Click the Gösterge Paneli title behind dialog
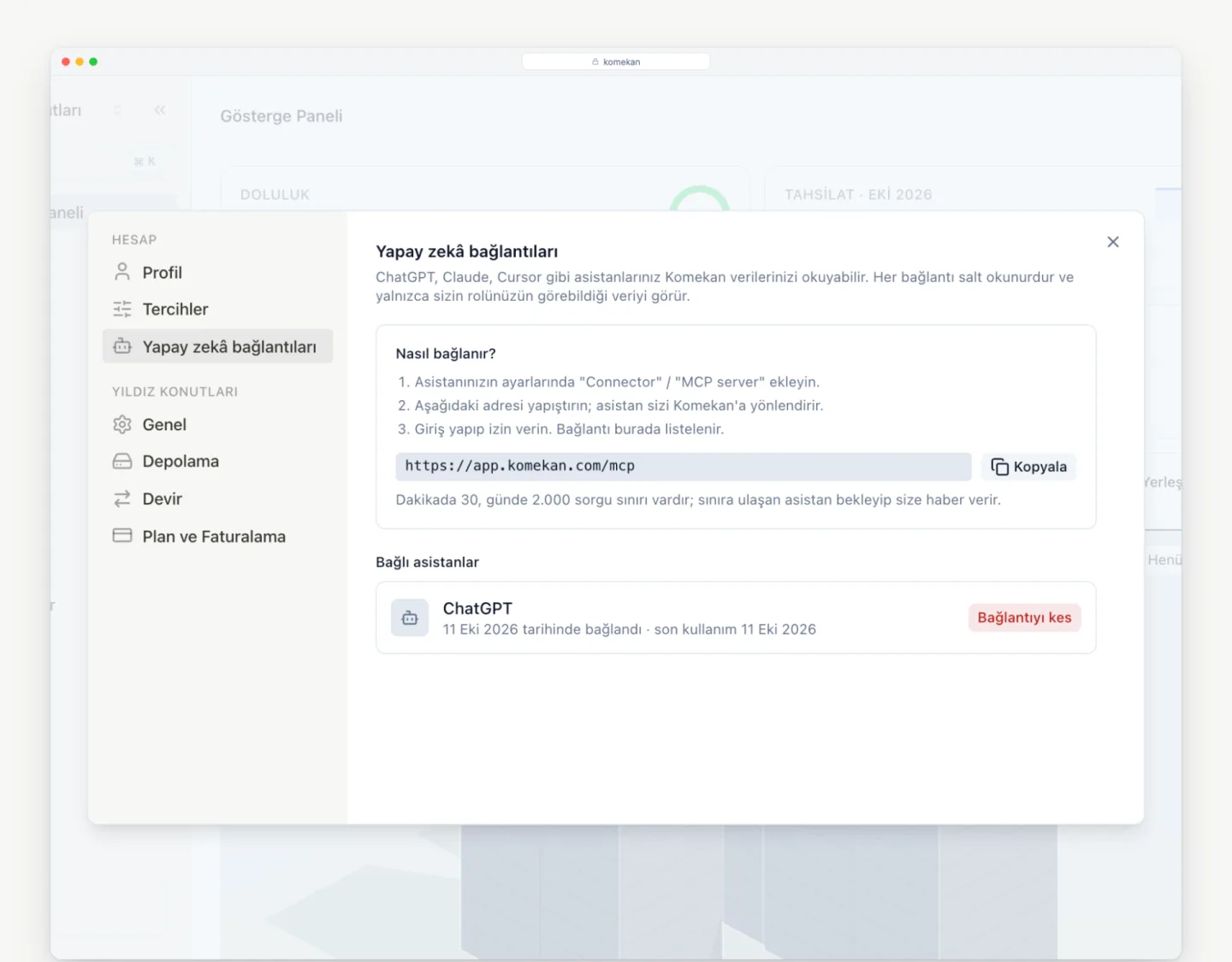 [x=281, y=116]
